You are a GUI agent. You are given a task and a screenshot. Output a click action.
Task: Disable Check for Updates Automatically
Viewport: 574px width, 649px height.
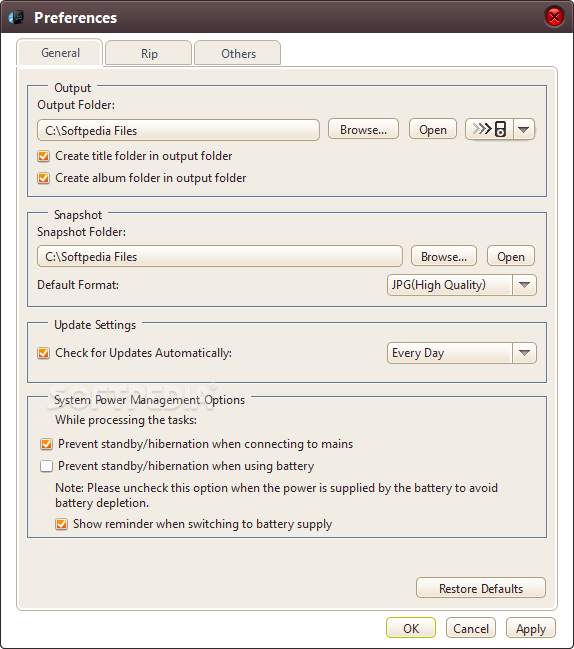(43, 353)
